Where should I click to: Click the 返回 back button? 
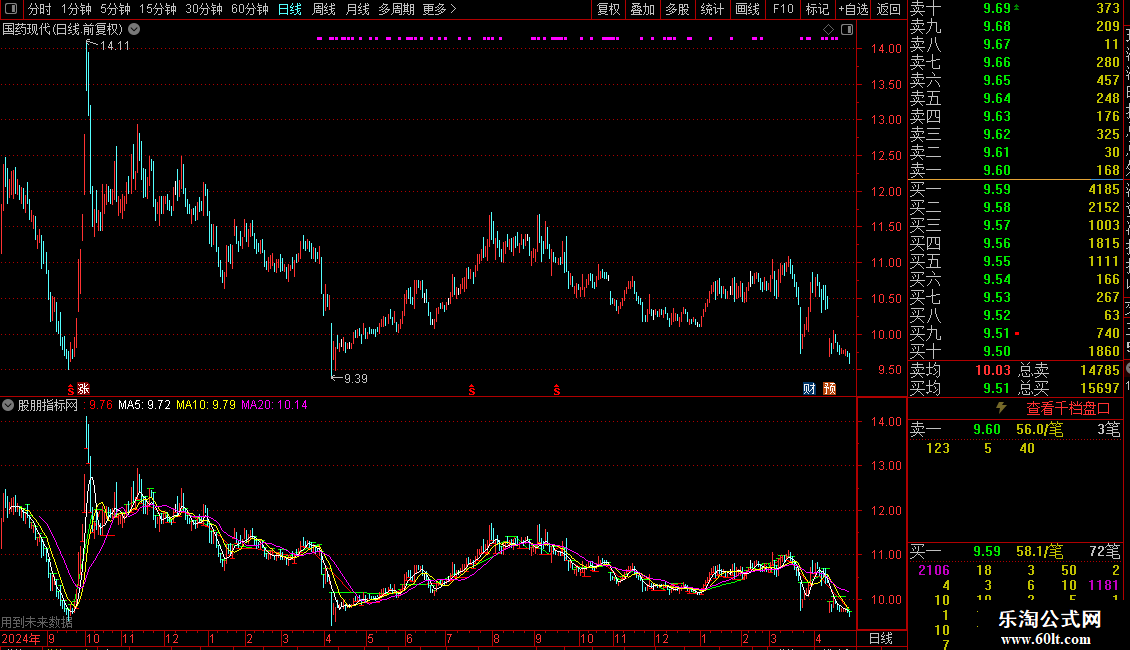tap(889, 9)
